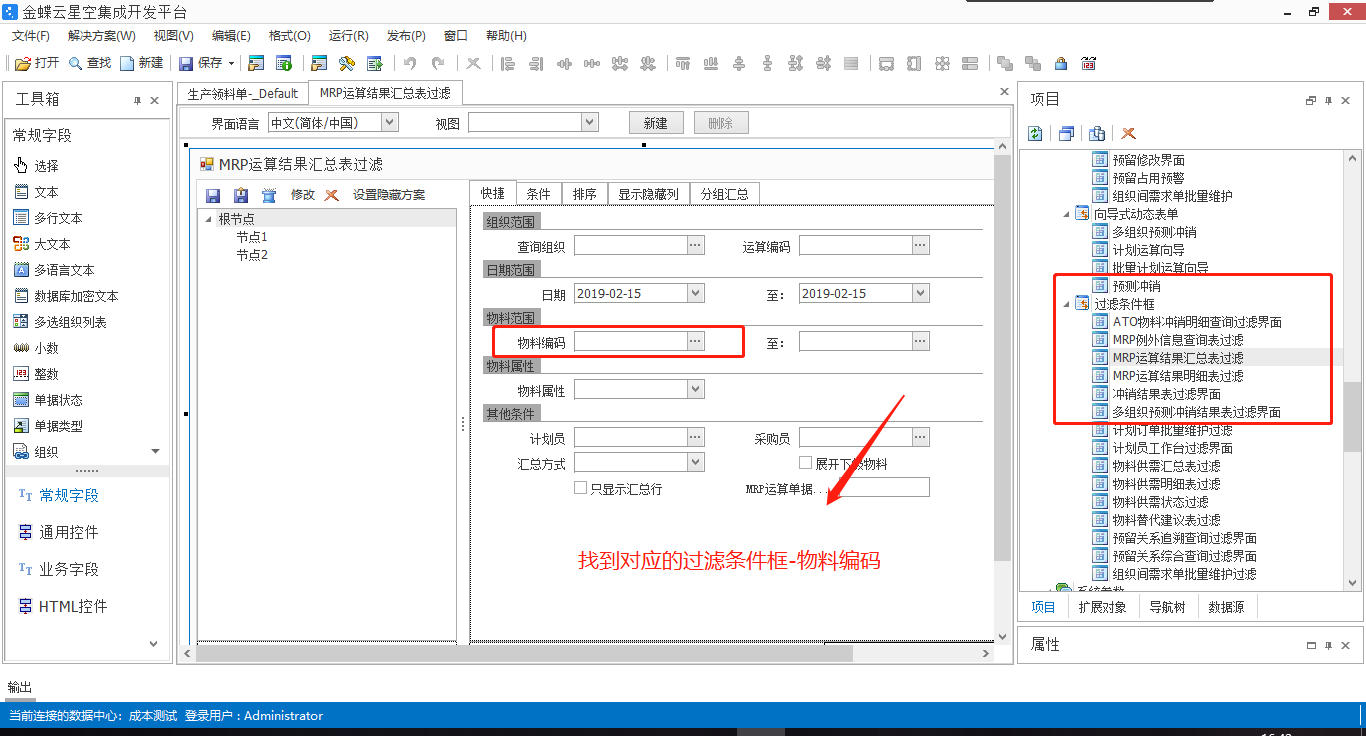Open the 汇总方式 dropdown
The image size is (1366, 736).
pyautogui.click(x=695, y=463)
